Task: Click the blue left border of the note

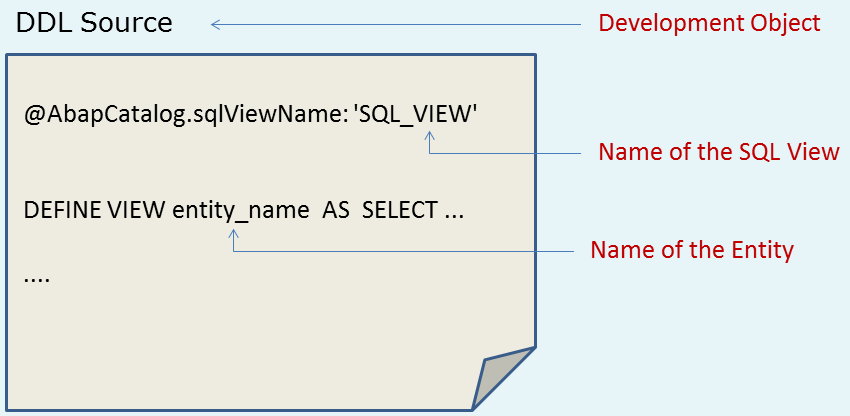Action: (x=7, y=230)
